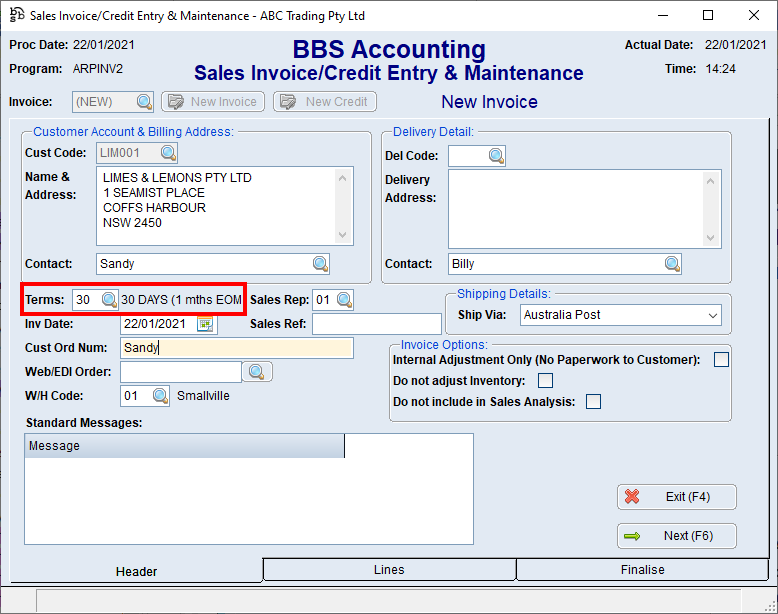Open the Finalise tab

642,570
